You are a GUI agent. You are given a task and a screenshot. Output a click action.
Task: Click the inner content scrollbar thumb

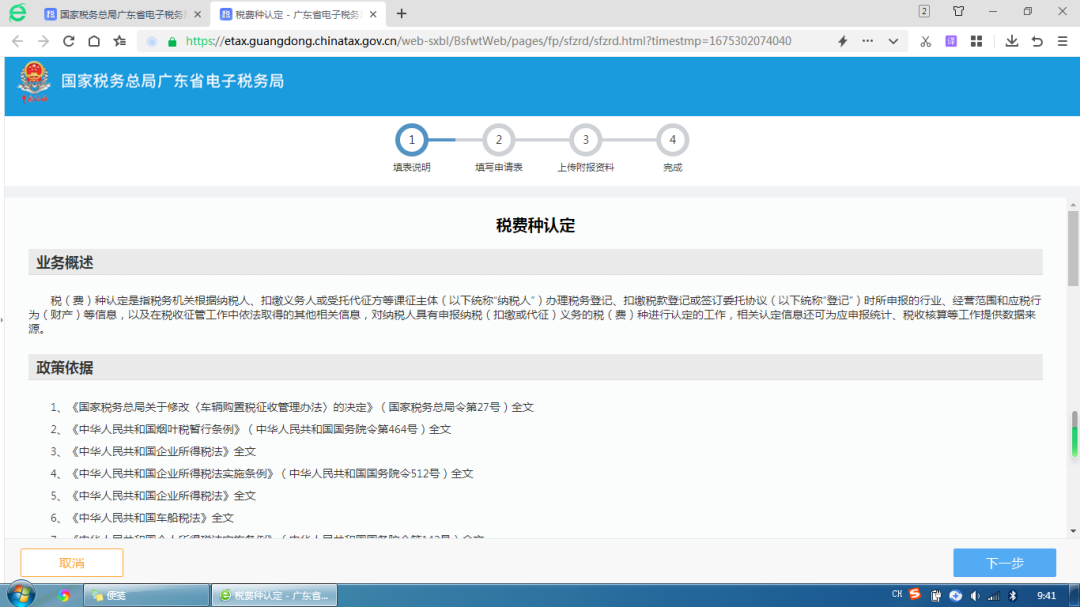click(1073, 248)
